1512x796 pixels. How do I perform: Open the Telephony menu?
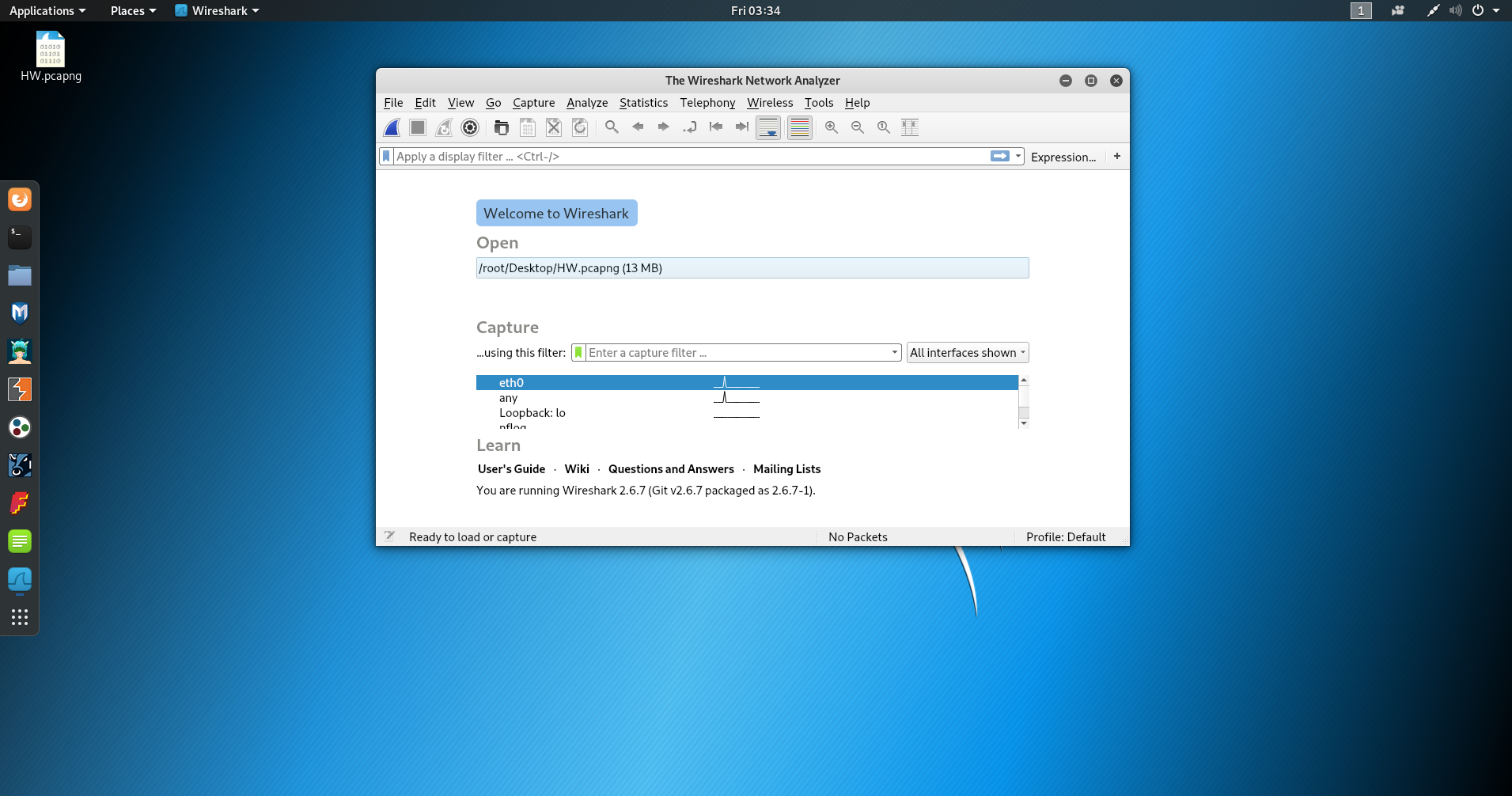[707, 103]
